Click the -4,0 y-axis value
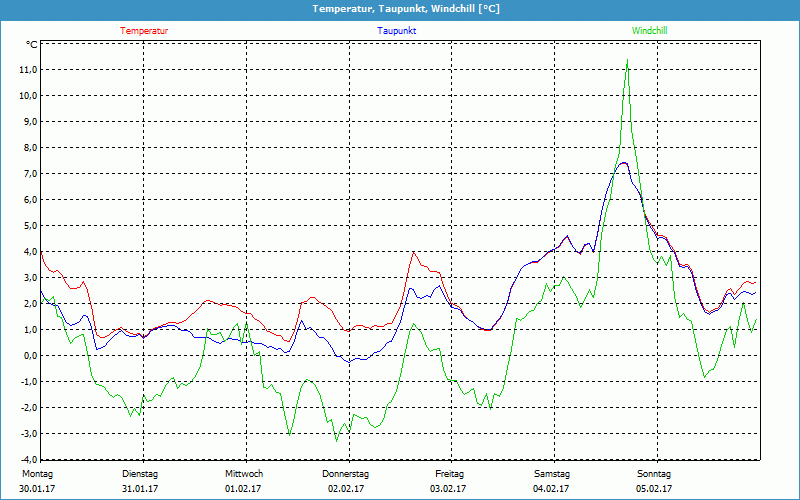The width and height of the screenshot is (800, 500). pos(27,460)
